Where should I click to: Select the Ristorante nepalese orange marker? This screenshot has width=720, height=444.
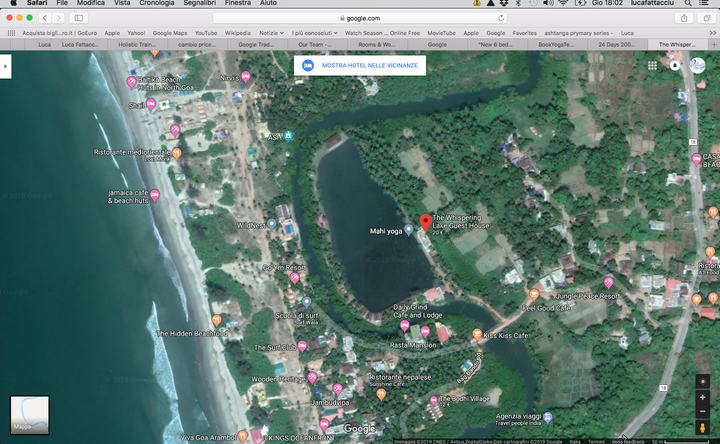pos(381,394)
